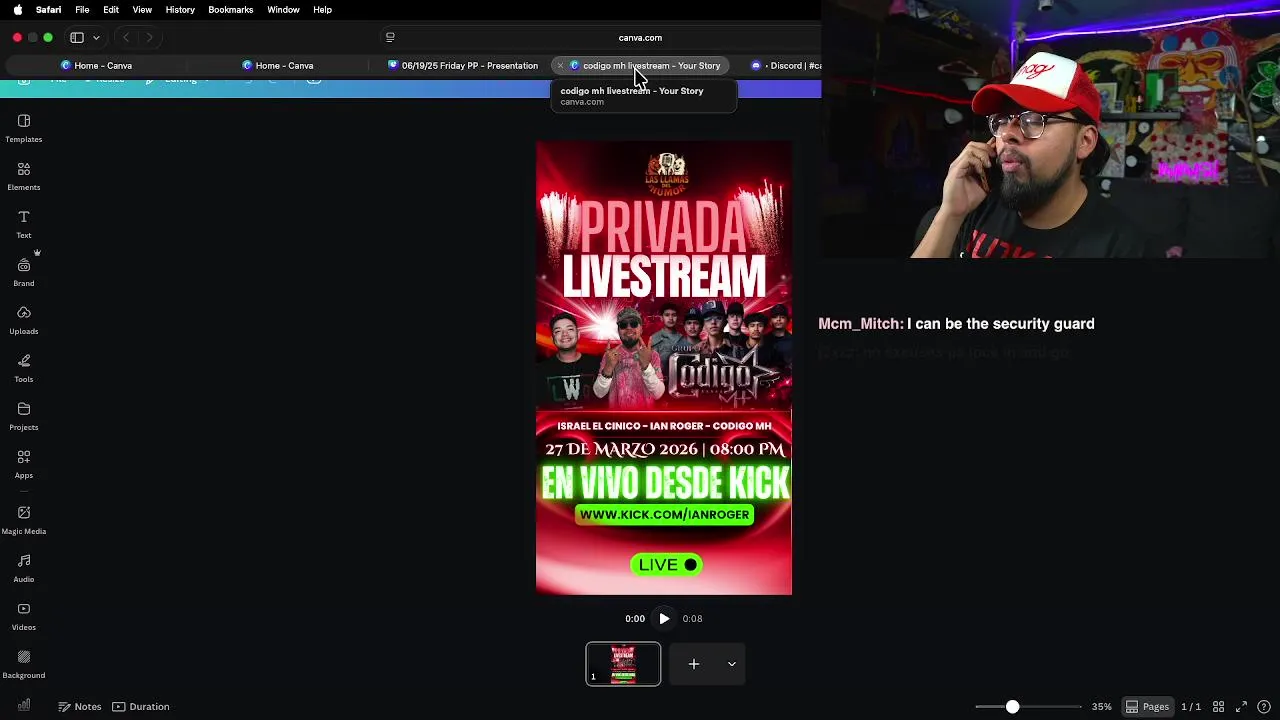Open the Tools panel
Viewport: 1280px width, 720px height.
pyautogui.click(x=24, y=368)
